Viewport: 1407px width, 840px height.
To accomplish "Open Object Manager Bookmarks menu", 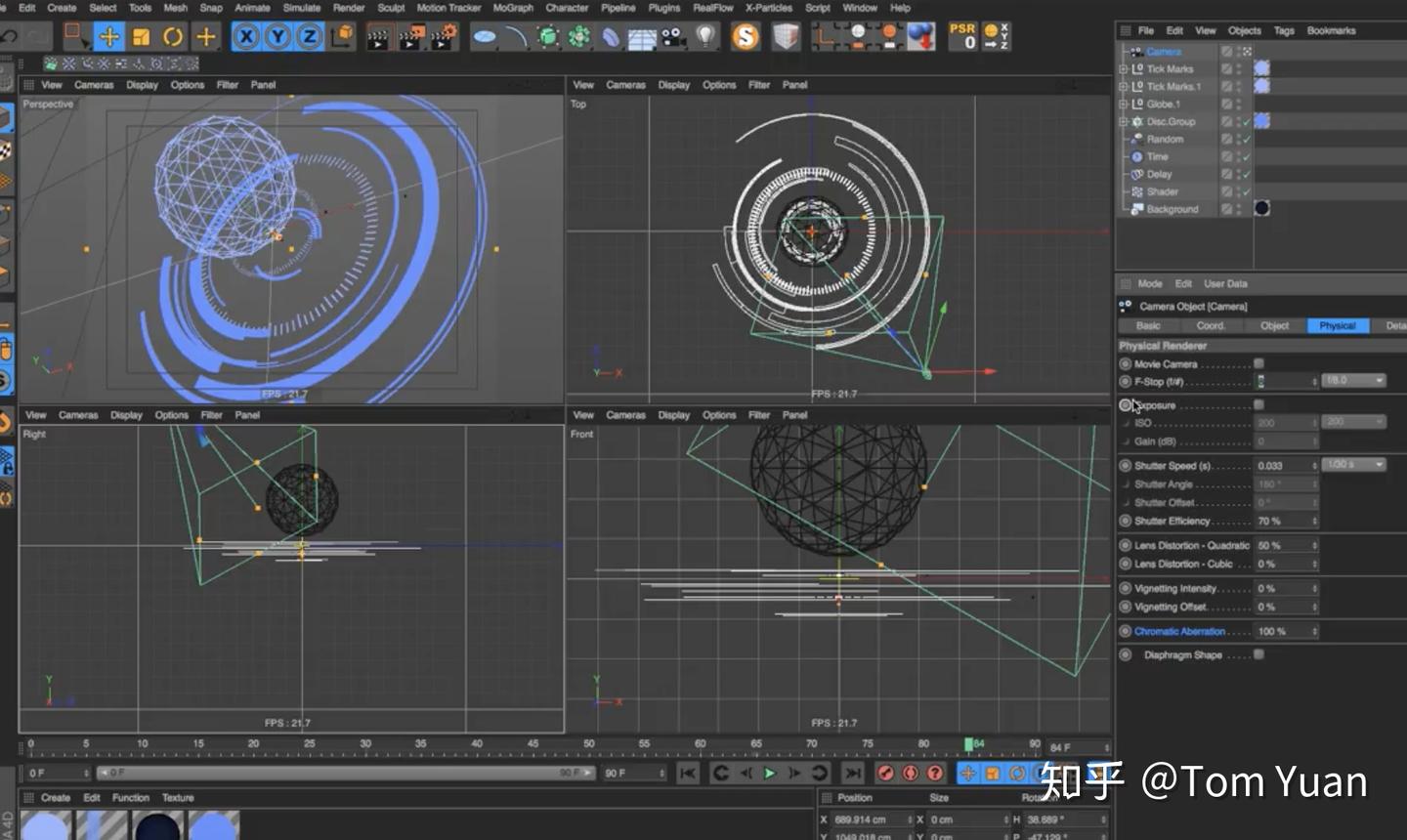I will [x=1331, y=31].
